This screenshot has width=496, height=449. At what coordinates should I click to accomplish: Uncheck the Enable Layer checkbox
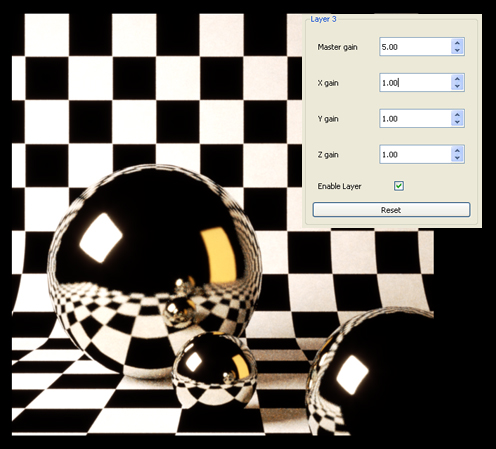(x=399, y=186)
